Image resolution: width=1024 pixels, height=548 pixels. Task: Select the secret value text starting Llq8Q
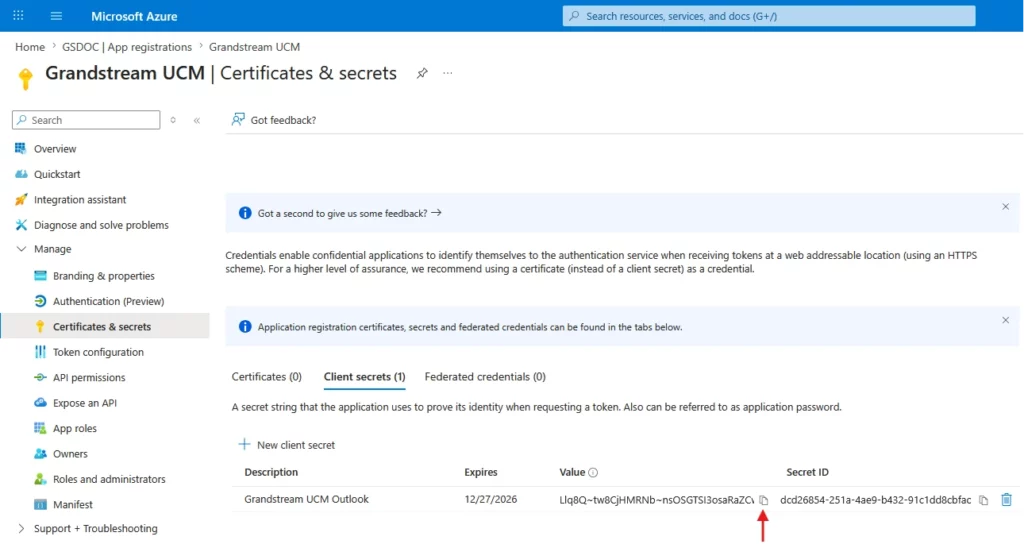click(656, 500)
